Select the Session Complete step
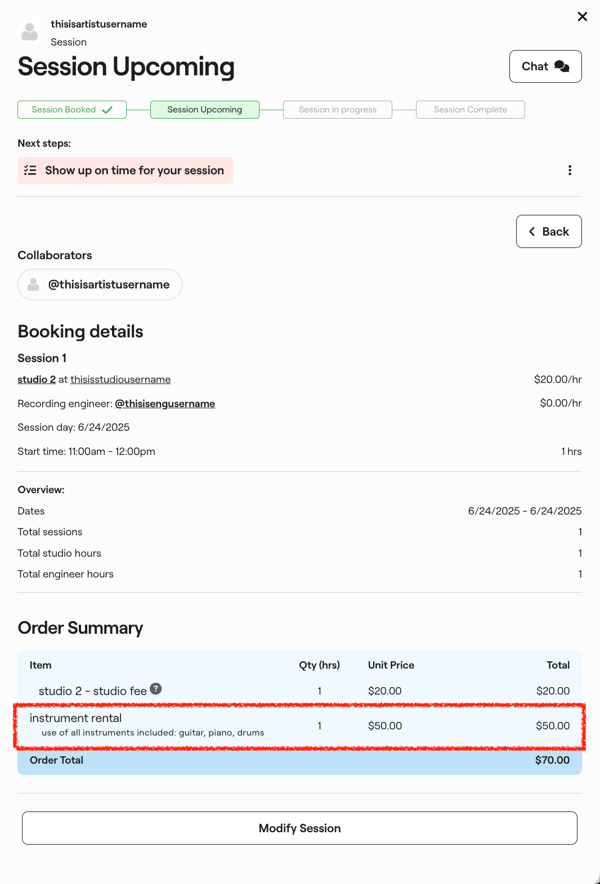This screenshot has height=884, width=600. tap(470, 110)
